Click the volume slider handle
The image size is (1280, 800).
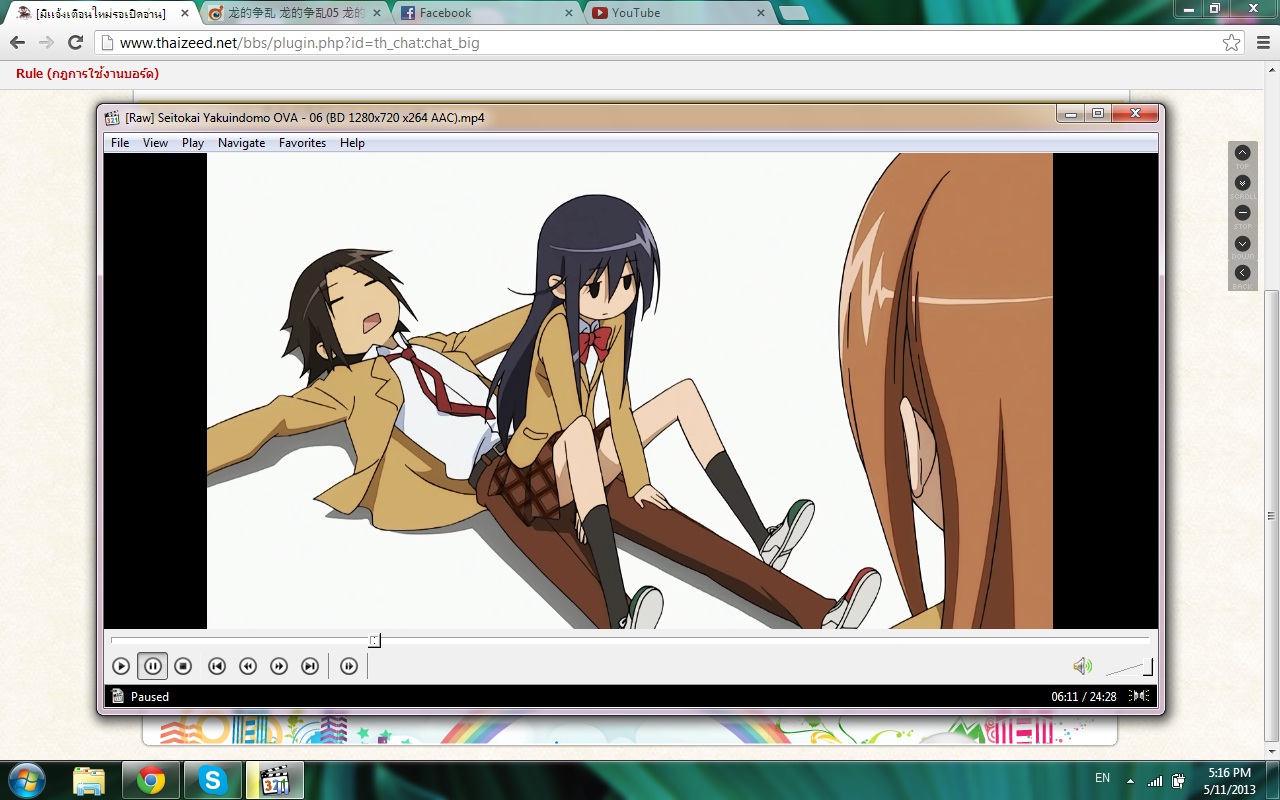pos(1148,667)
